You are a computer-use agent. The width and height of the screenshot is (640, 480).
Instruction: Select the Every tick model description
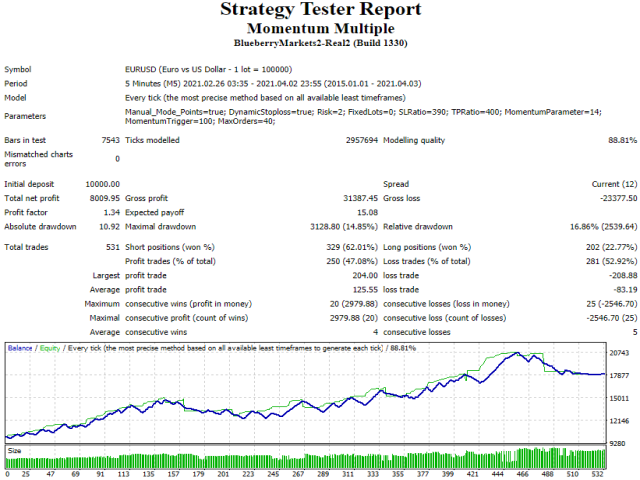tap(265, 98)
